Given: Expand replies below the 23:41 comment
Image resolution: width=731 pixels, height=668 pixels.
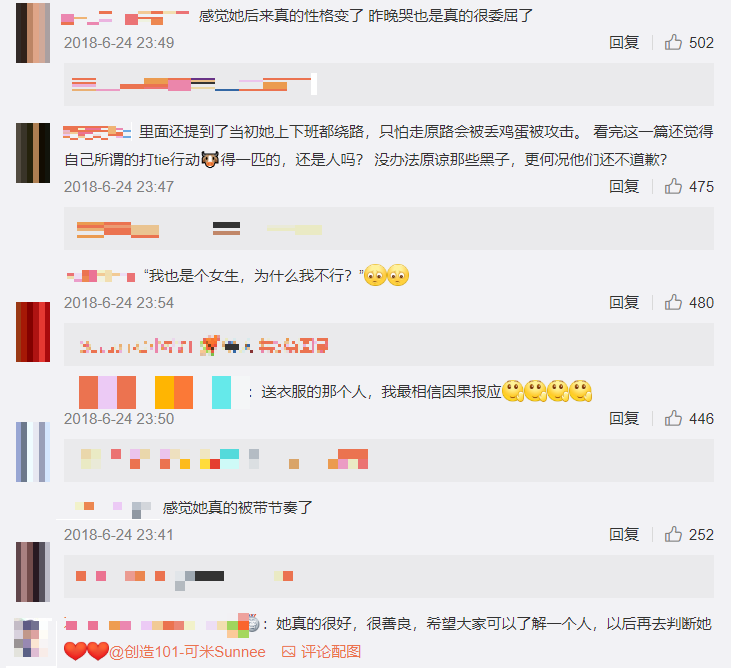Looking at the screenshot, I should point(388,577).
